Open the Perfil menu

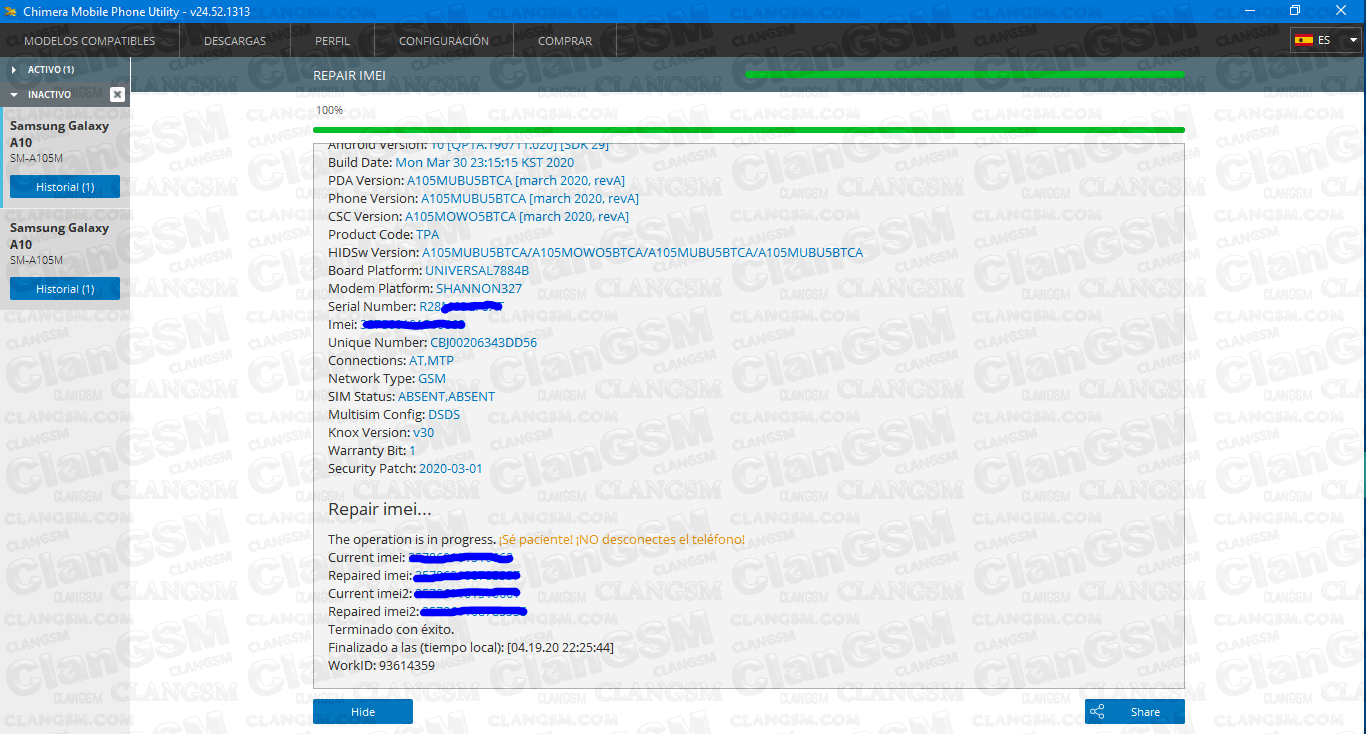(332, 41)
